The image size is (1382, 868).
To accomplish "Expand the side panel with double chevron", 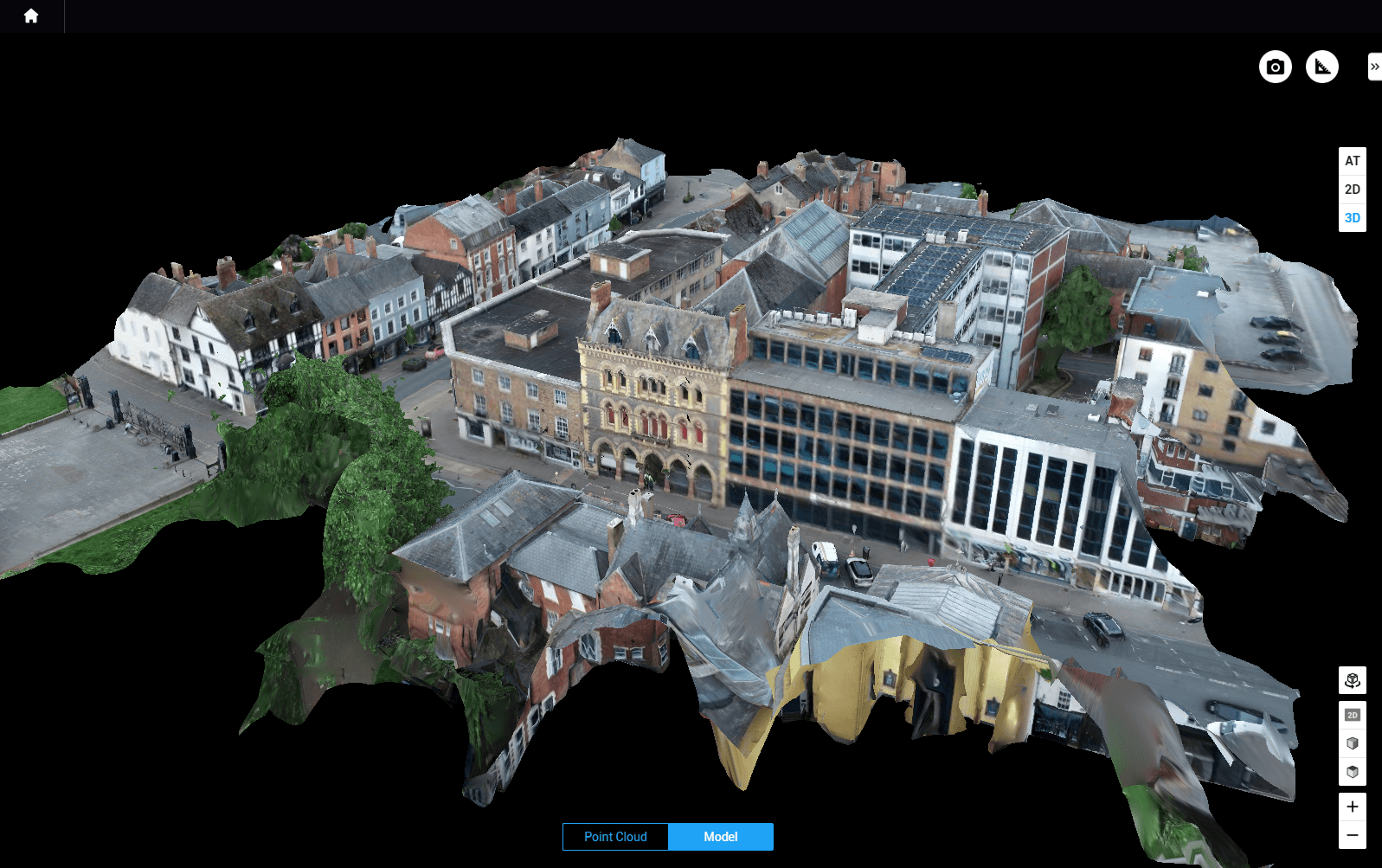I will [1374, 67].
